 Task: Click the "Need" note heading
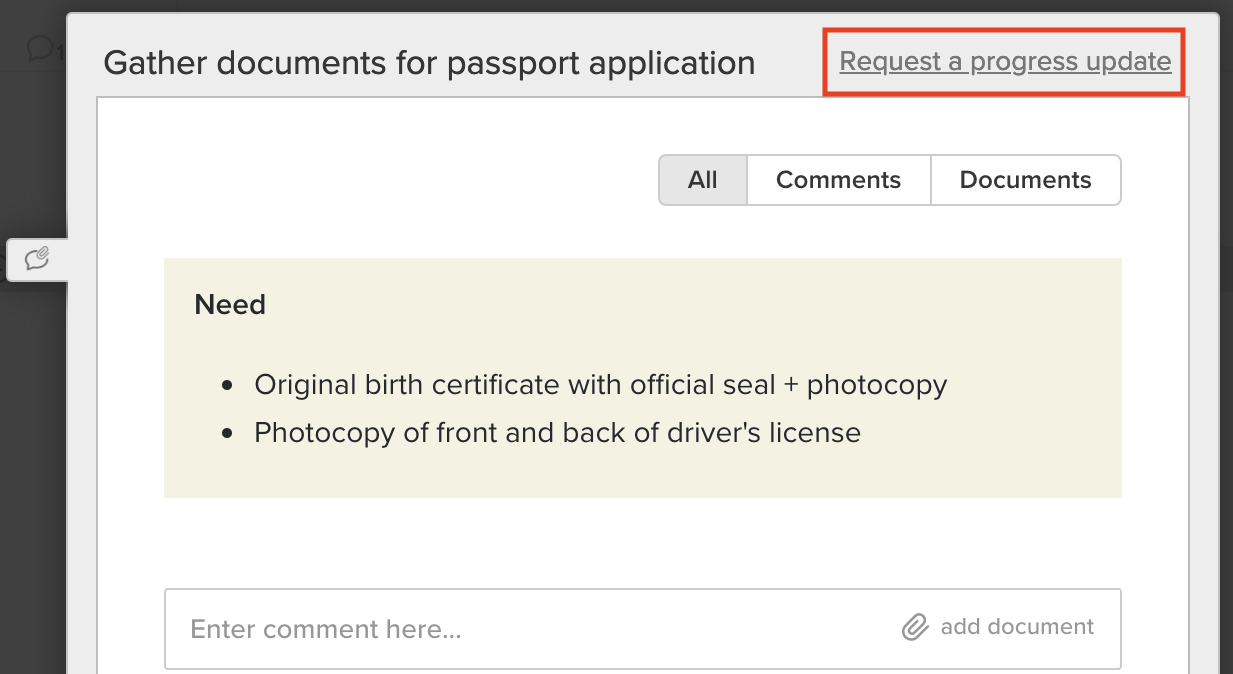230,305
